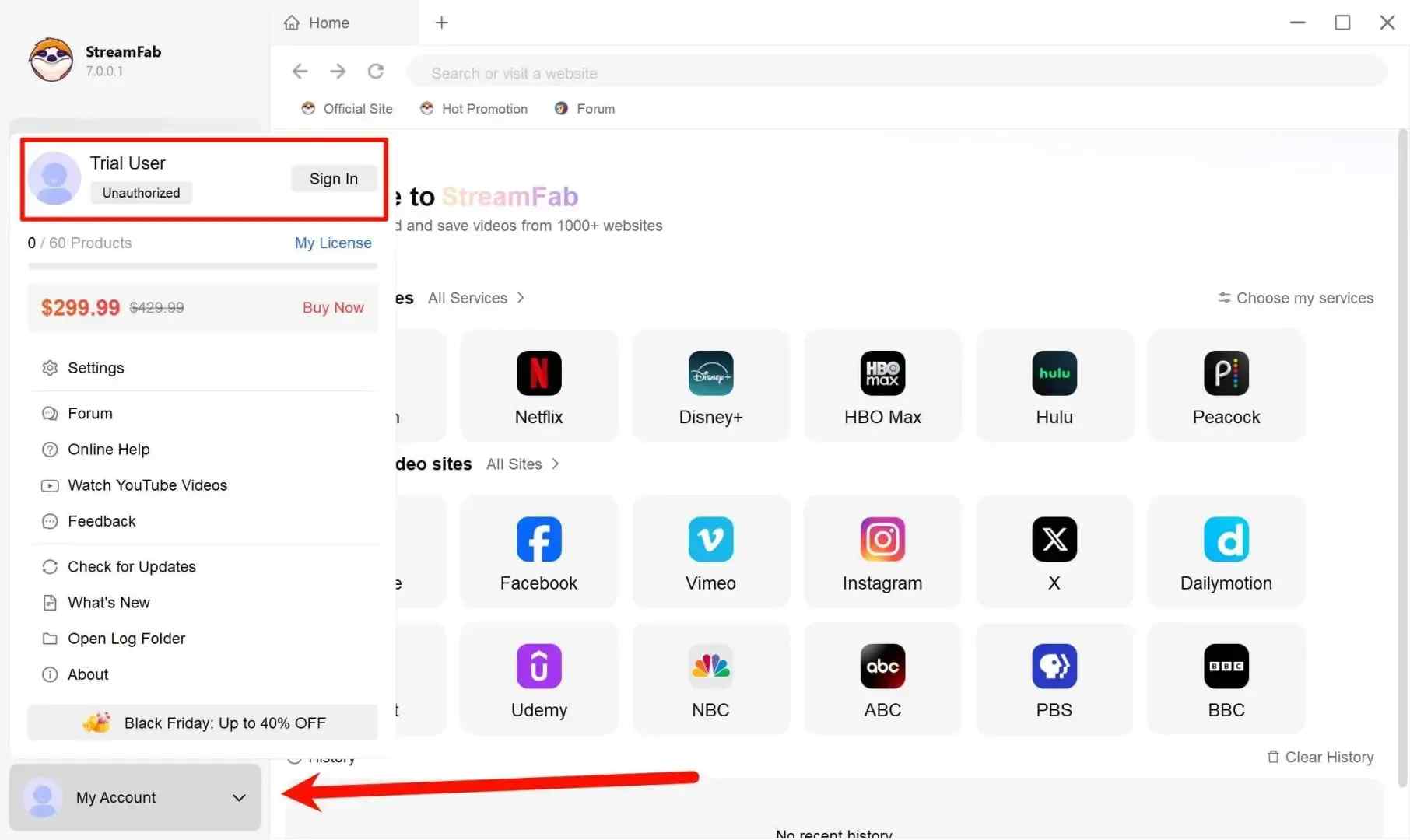The image size is (1410, 840).
Task: Sign In to your account
Action: point(333,178)
